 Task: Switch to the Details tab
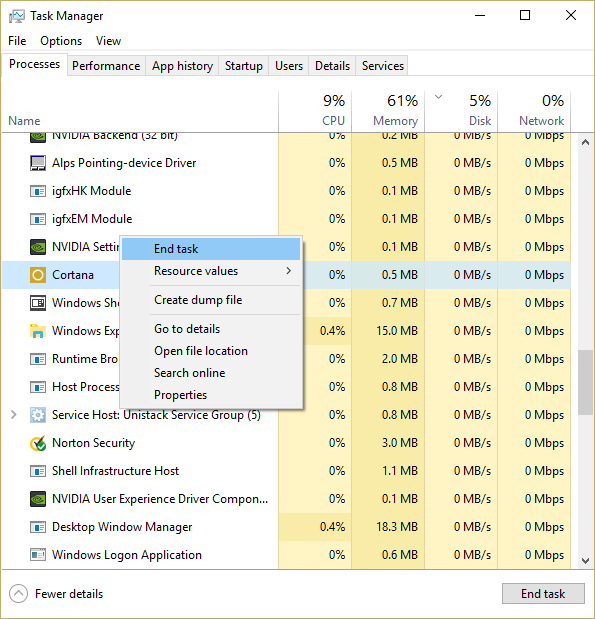point(332,66)
